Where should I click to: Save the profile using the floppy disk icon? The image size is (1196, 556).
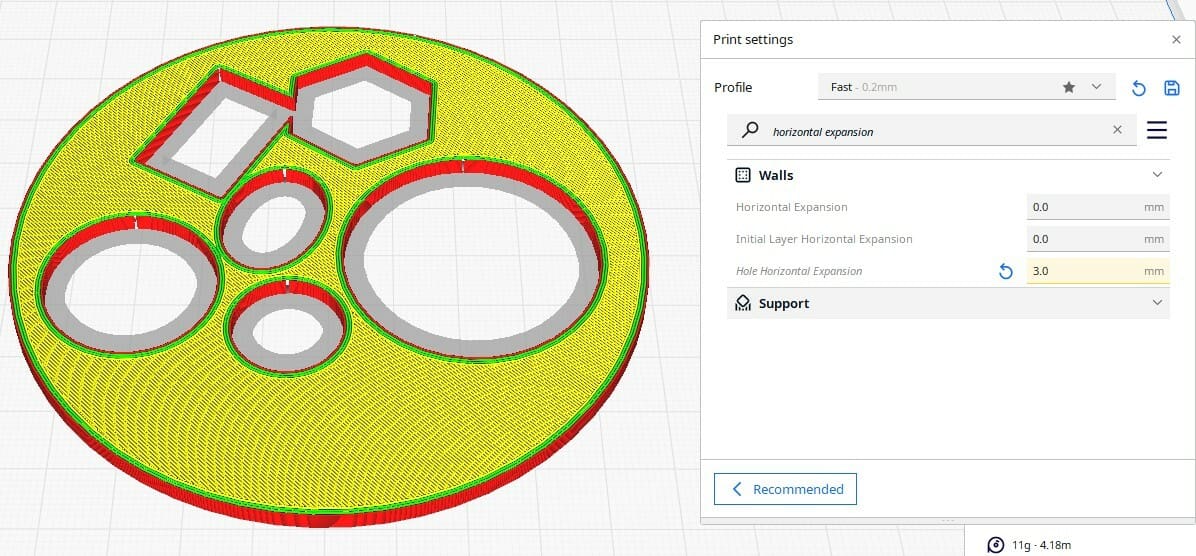(1172, 88)
